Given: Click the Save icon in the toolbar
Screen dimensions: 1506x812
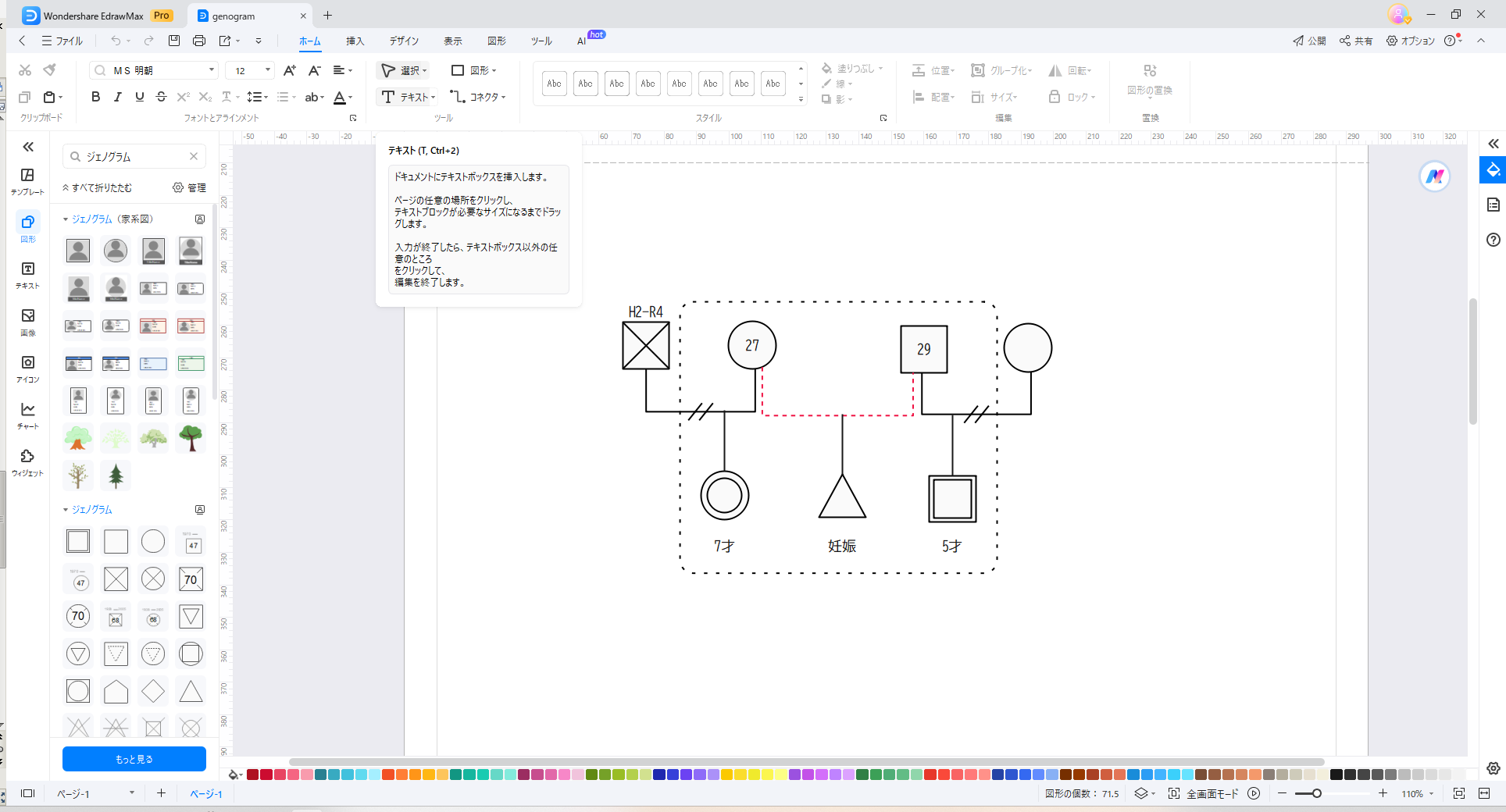Looking at the screenshot, I should pyautogui.click(x=174, y=41).
